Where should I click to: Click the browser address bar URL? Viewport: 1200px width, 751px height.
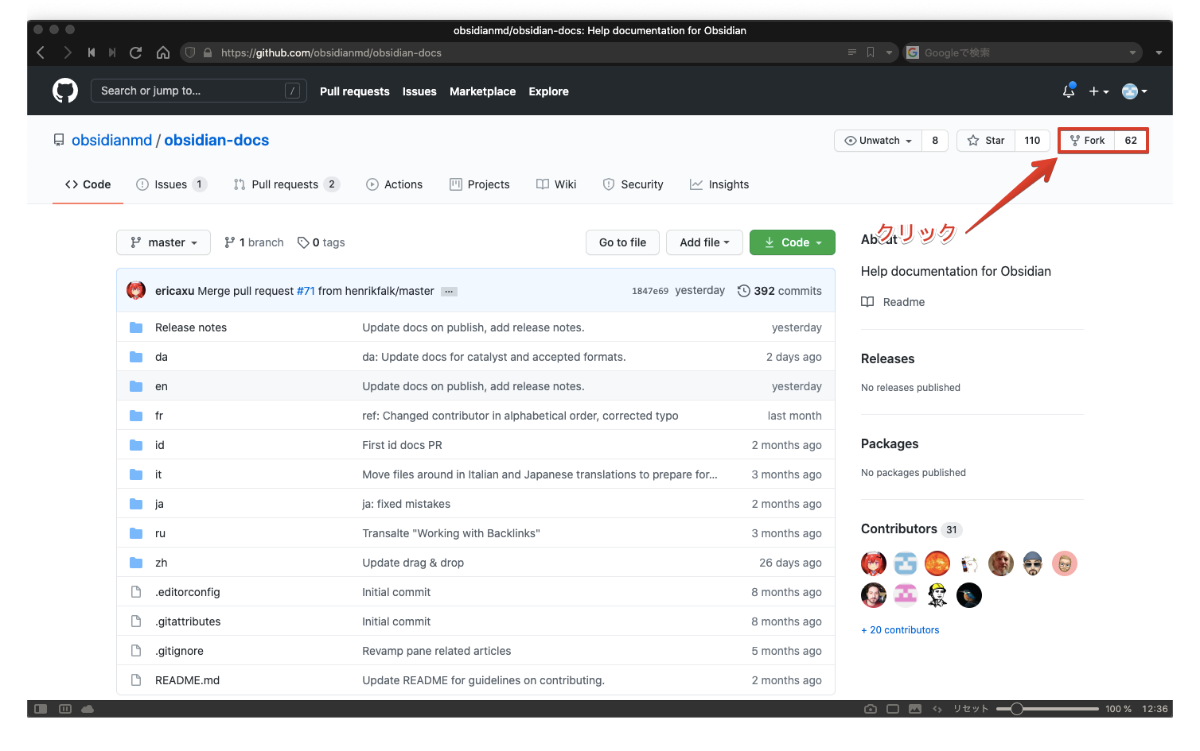click(x=331, y=53)
